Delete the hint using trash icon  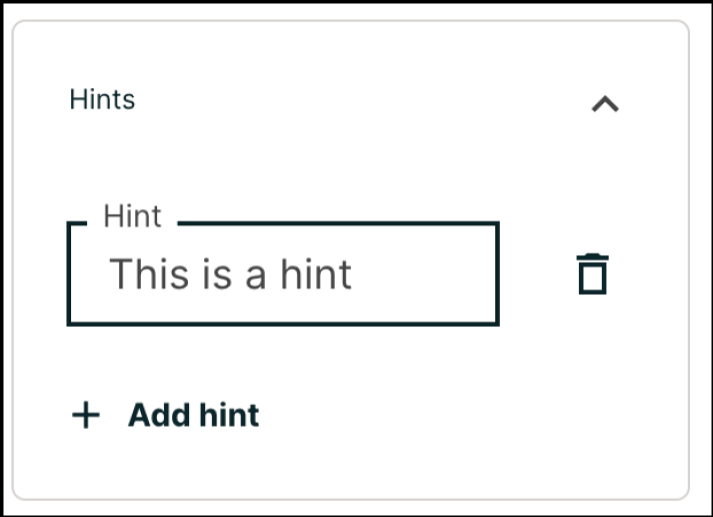pyautogui.click(x=592, y=274)
